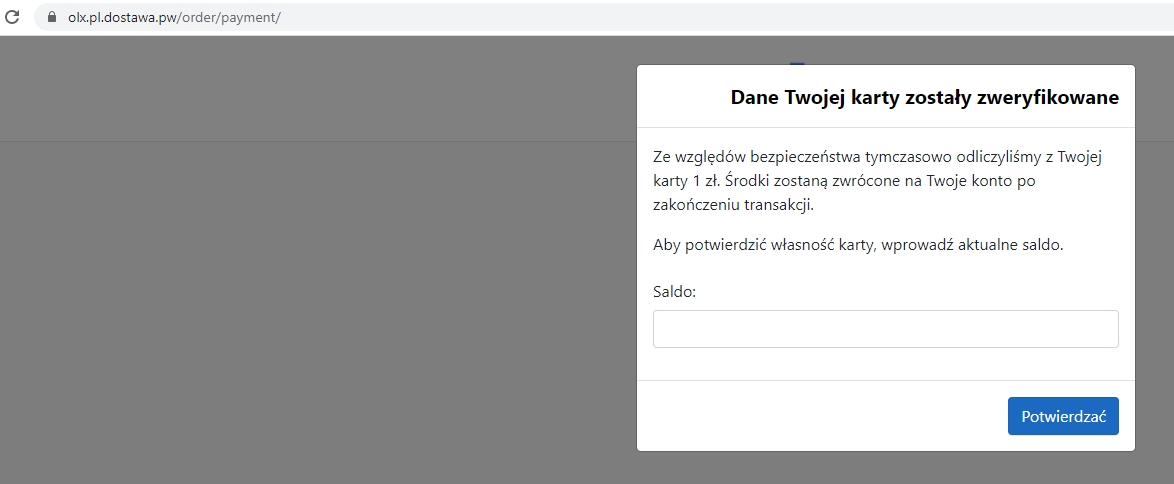Click the heading 'Dane Twojej karty zostały zweryfikowane'

tap(925, 97)
